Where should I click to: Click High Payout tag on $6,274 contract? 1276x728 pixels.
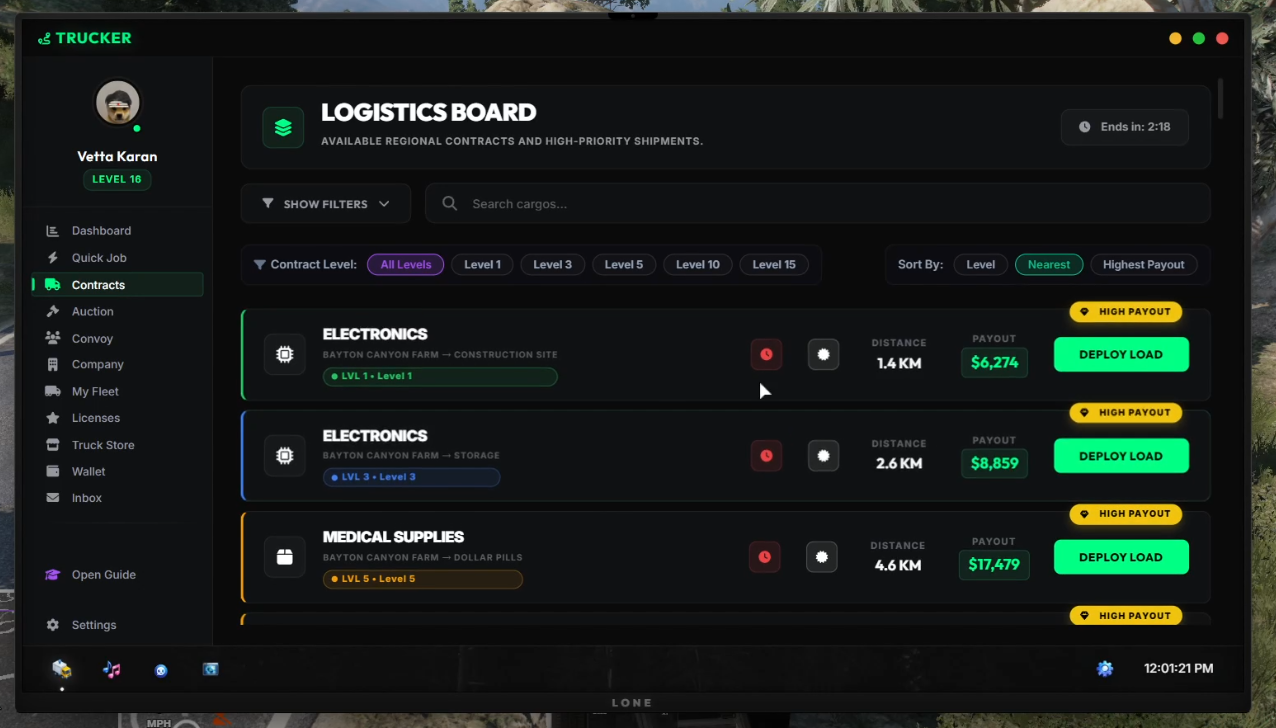point(1126,312)
